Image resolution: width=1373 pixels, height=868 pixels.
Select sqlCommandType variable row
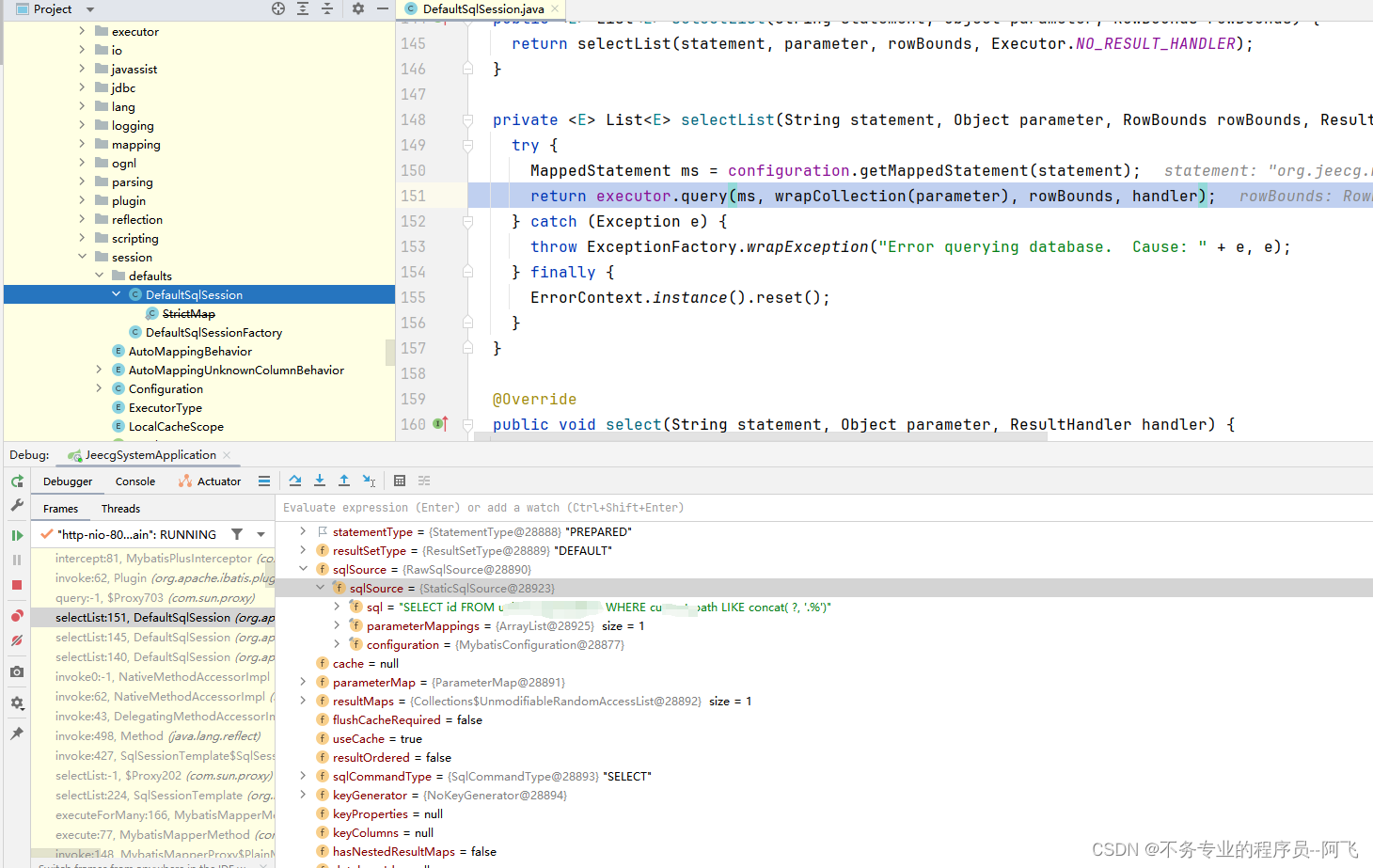[824, 777]
